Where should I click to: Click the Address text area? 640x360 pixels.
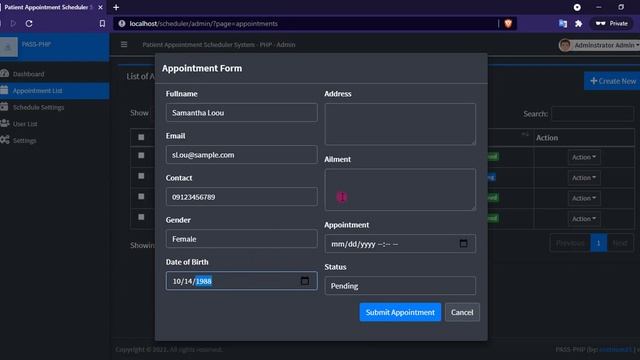(400, 124)
